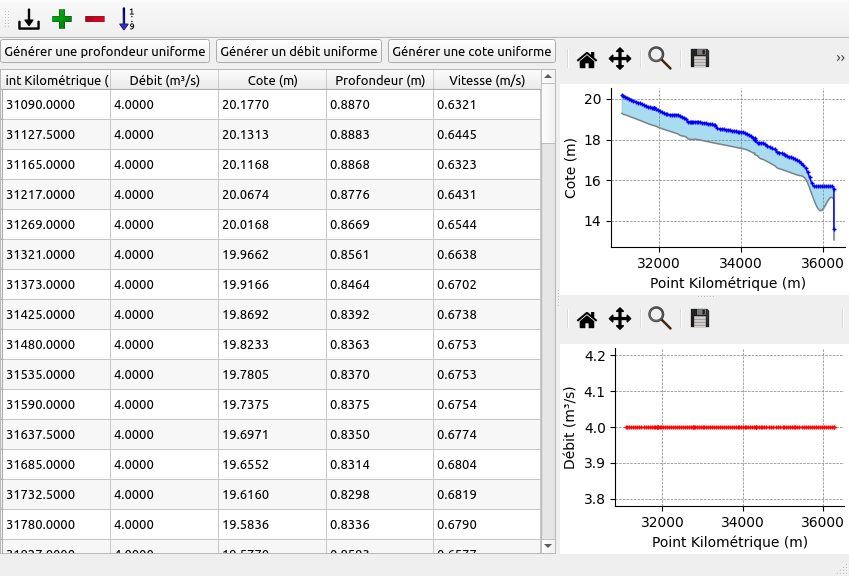This screenshot has height=576, width=849.
Task: Save Cote plot figure with floppy icon
Action: click(x=700, y=59)
